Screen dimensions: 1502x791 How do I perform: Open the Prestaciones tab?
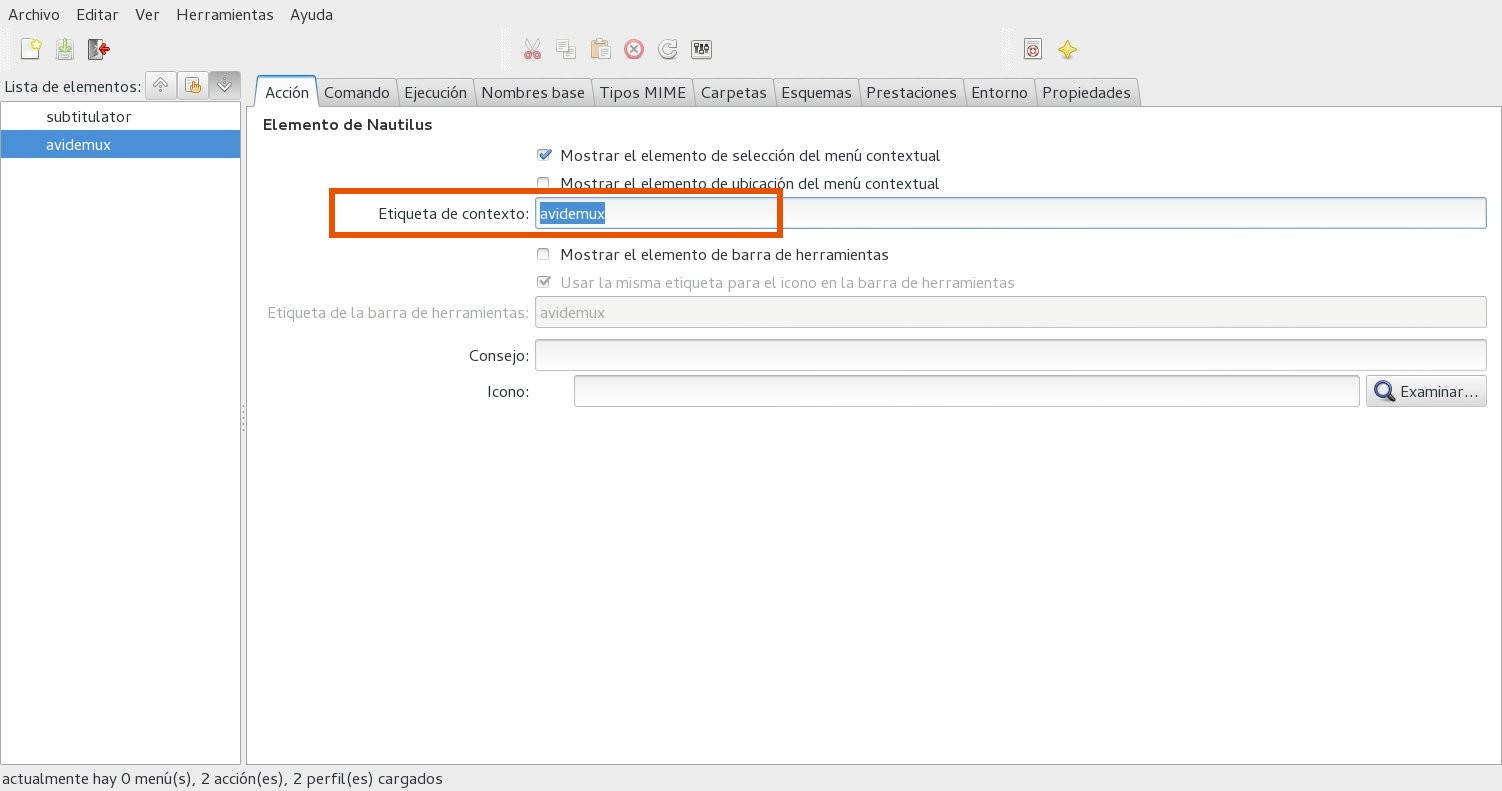click(911, 92)
